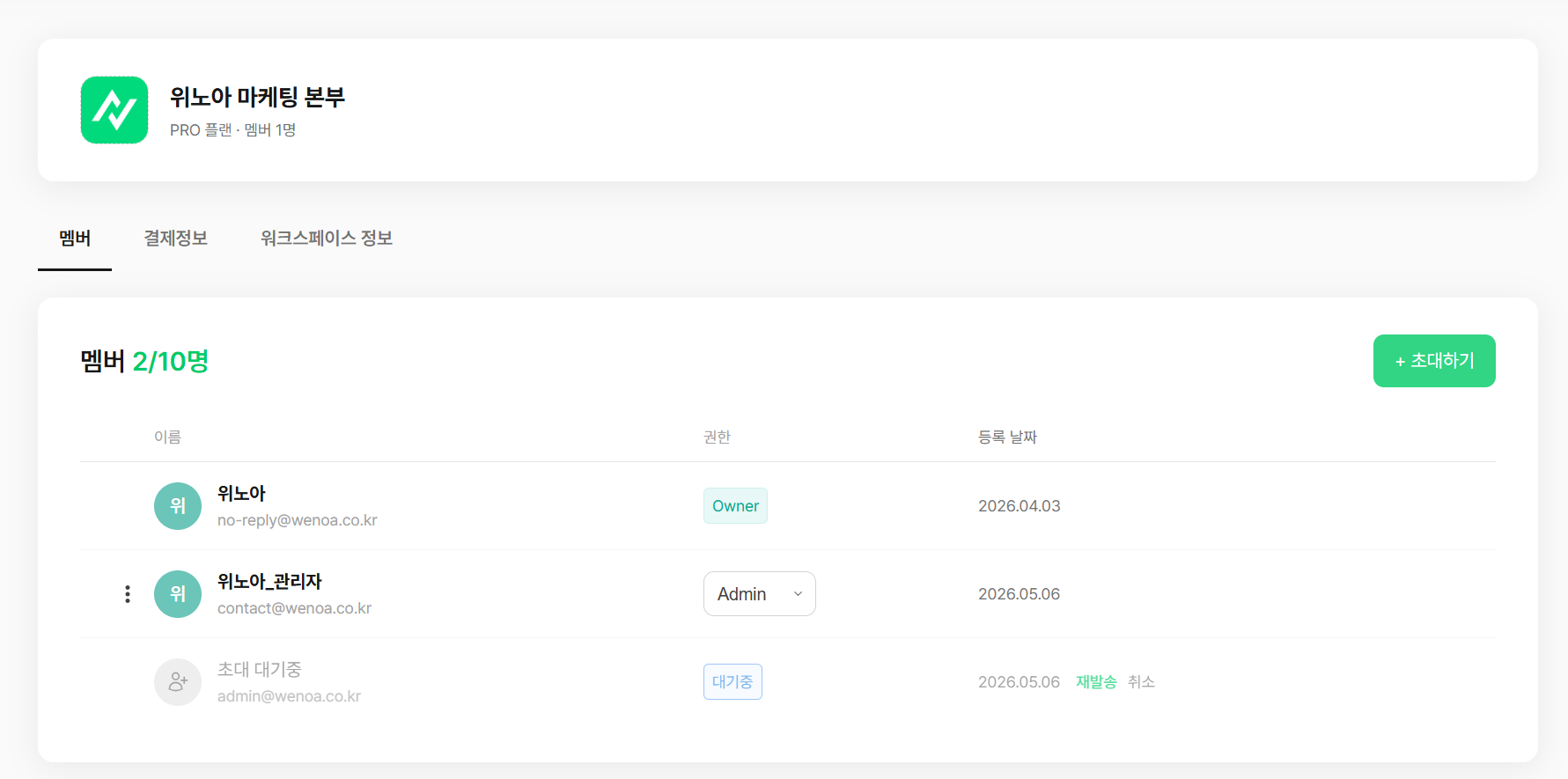Click the chevron arrow in Admin dropdown
The width and height of the screenshot is (1568, 779).
pos(798,594)
